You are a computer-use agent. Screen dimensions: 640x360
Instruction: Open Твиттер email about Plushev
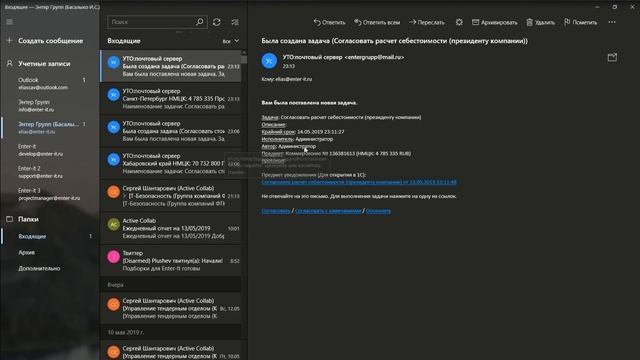171,260
